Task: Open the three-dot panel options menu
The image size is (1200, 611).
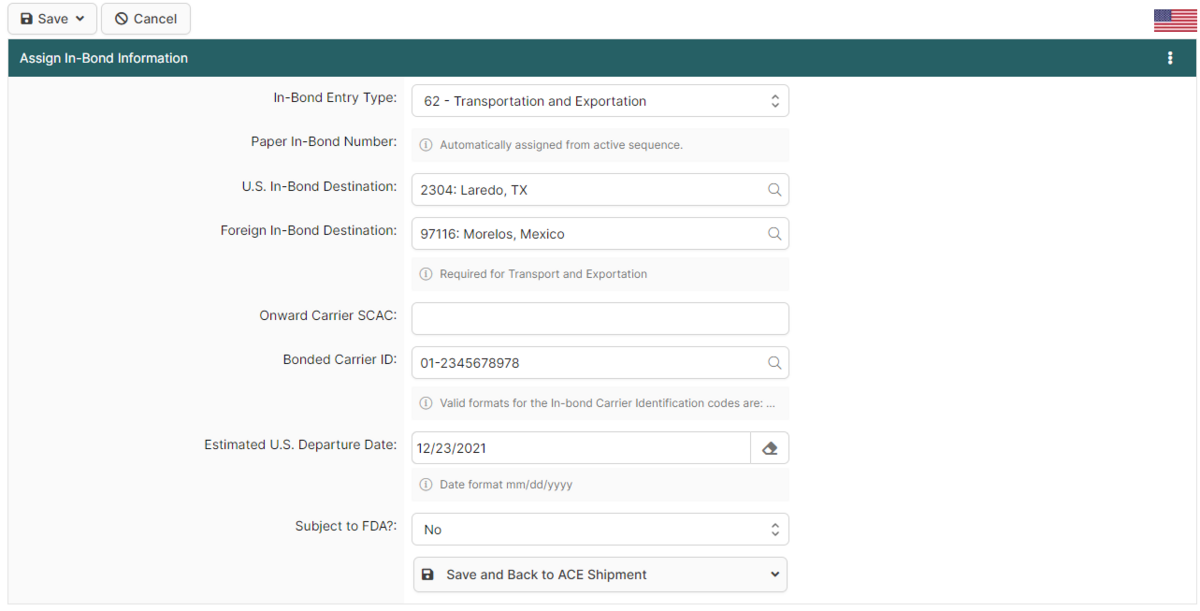Action: coord(1170,58)
